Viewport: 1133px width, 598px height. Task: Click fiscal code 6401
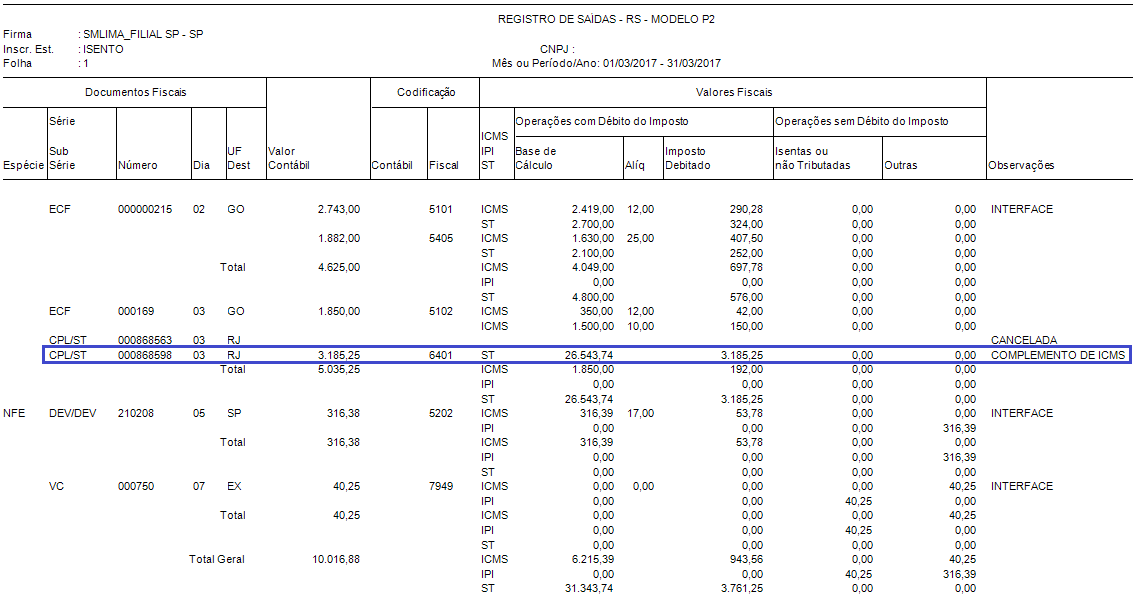pos(441,355)
